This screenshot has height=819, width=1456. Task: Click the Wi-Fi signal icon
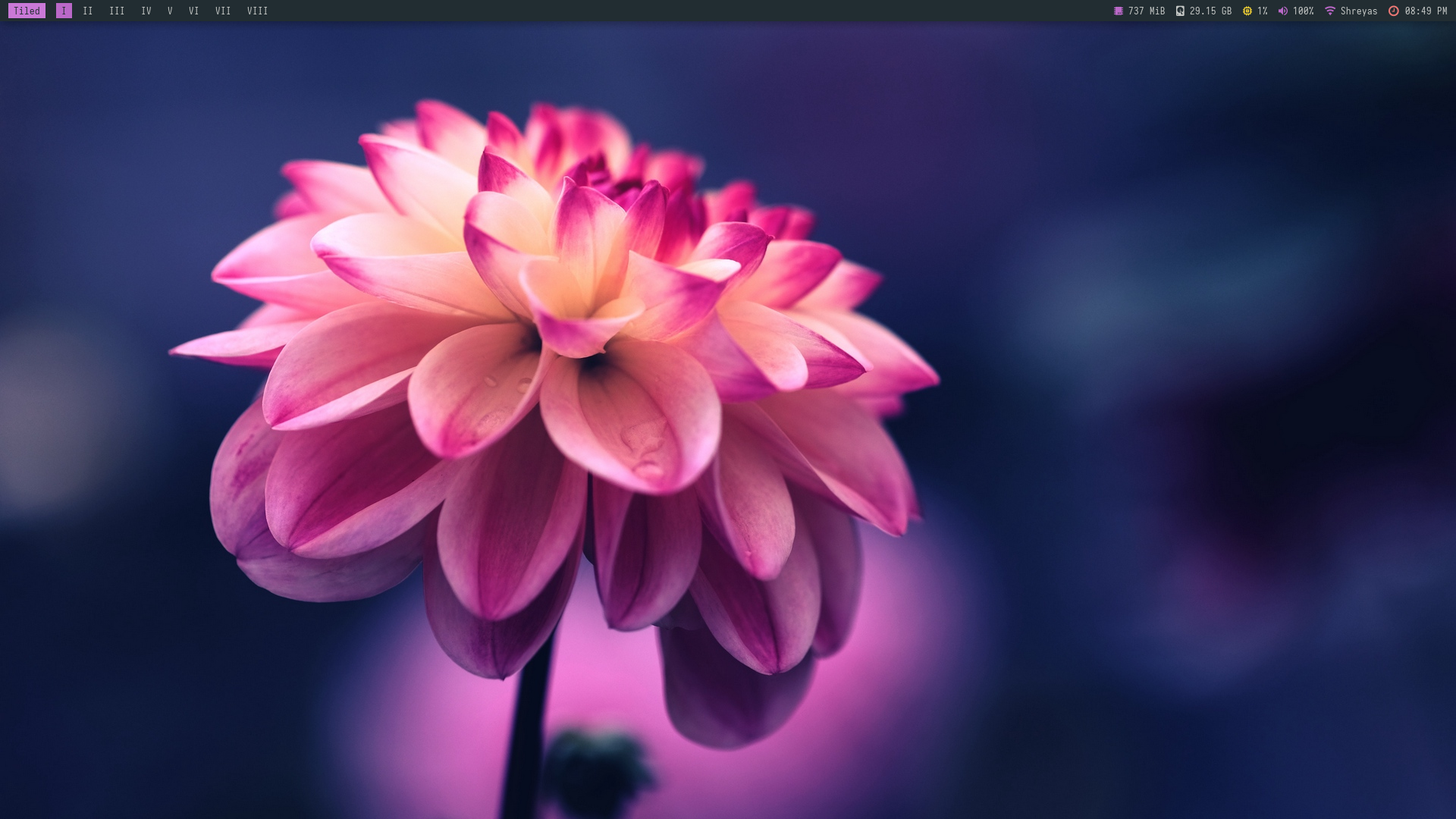[x=1330, y=11]
